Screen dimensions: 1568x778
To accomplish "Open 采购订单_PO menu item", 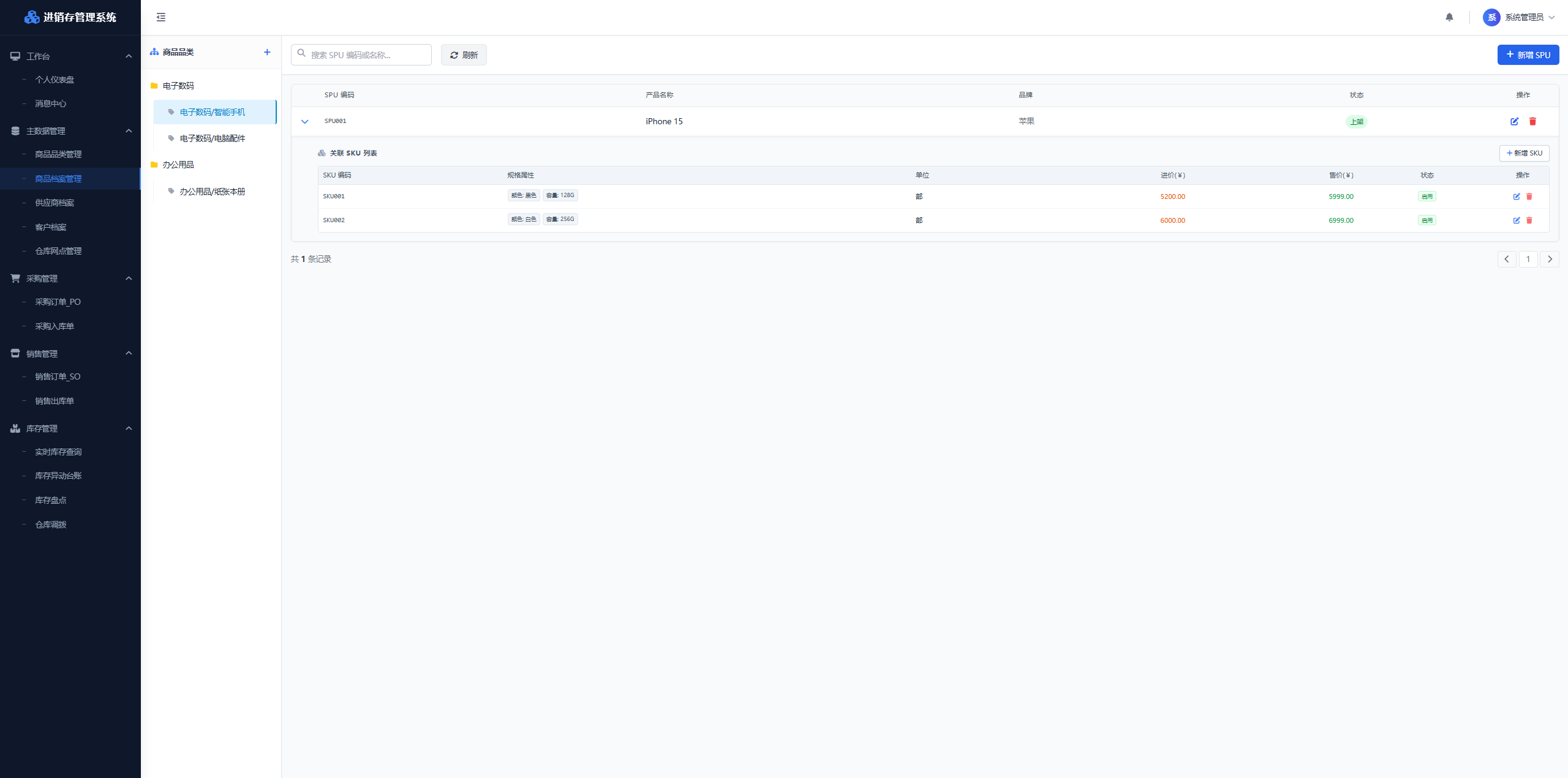I will pyautogui.click(x=70, y=302).
